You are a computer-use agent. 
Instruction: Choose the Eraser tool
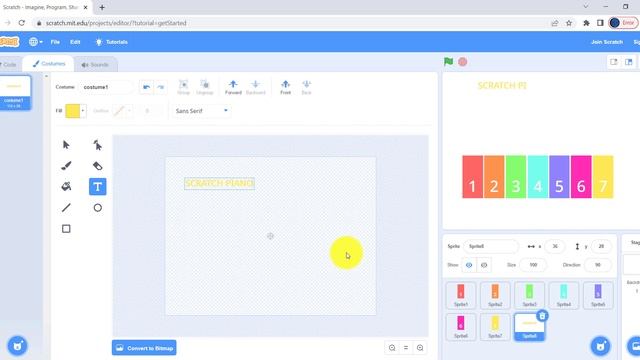98,166
